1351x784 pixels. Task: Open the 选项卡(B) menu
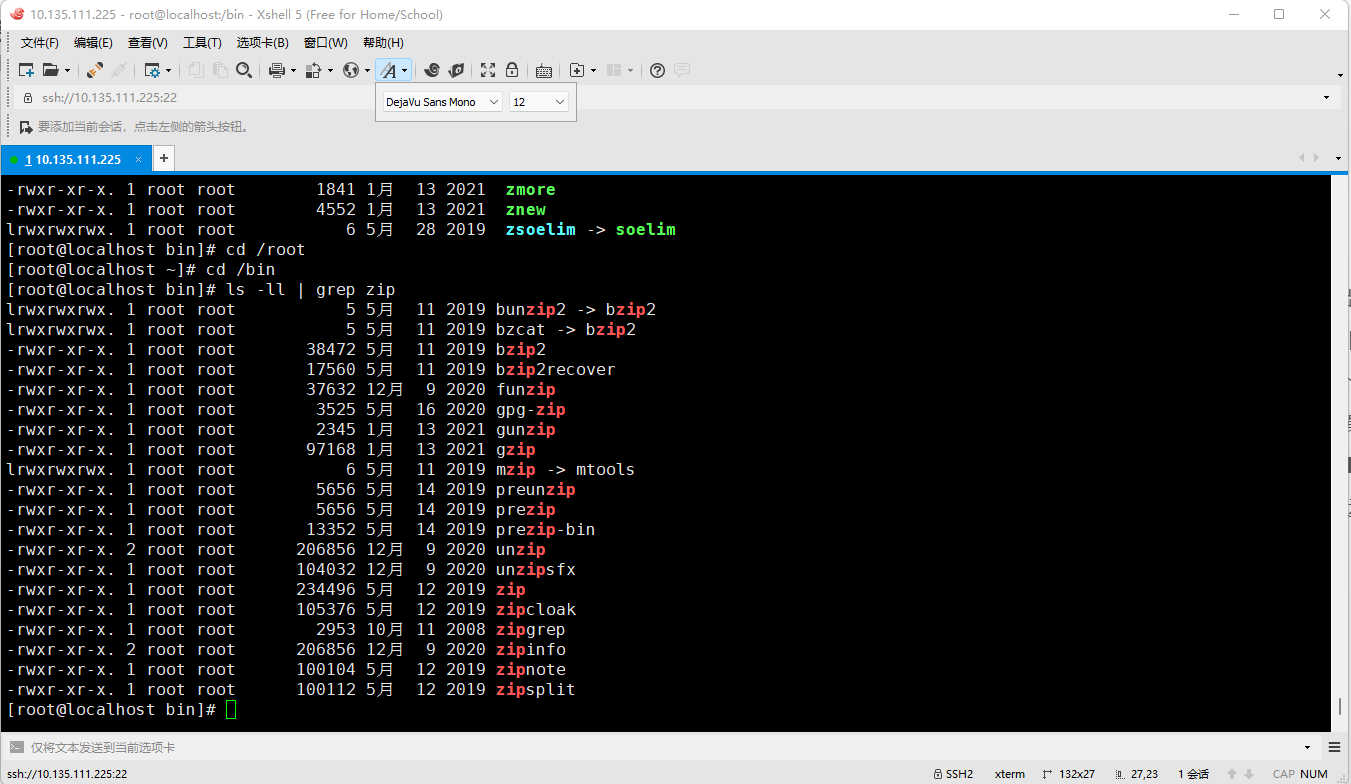click(262, 43)
